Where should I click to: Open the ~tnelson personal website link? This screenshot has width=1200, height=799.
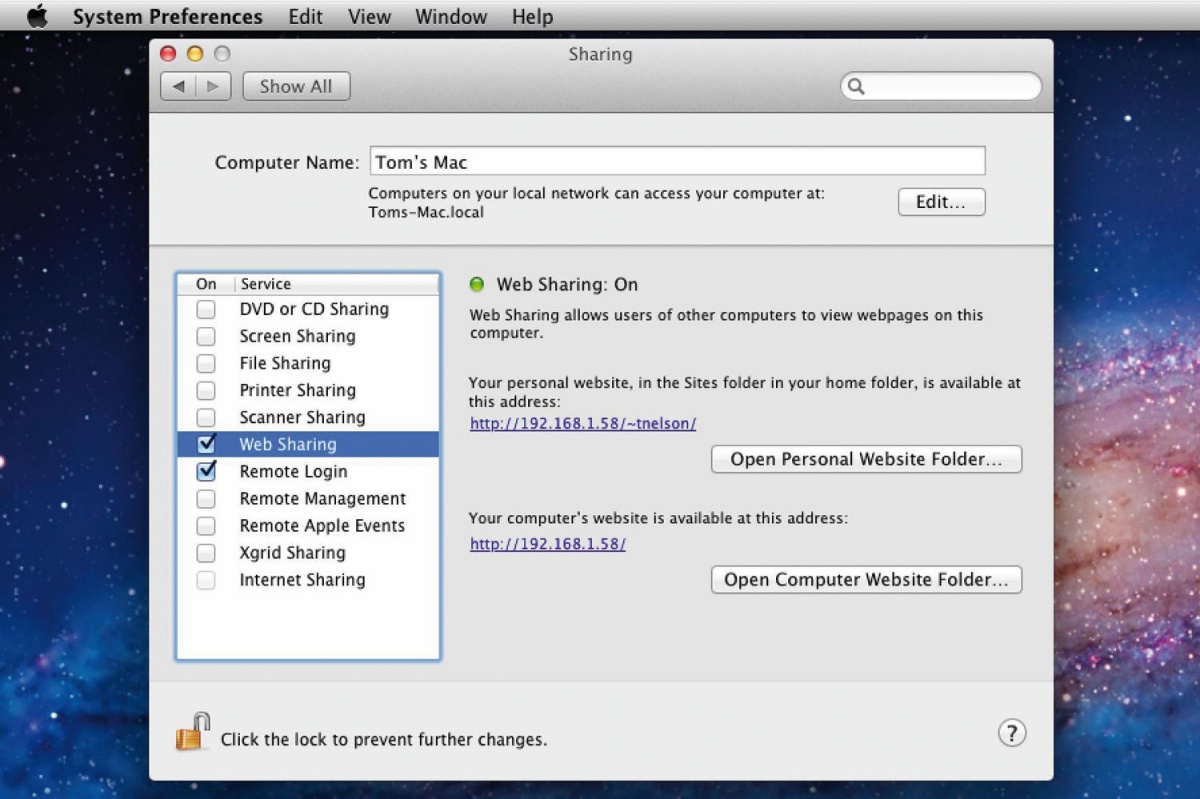click(x=583, y=424)
